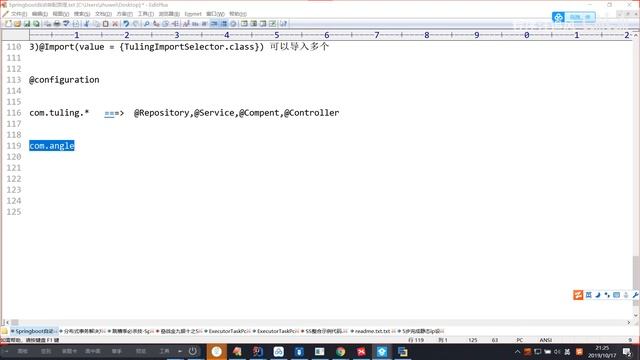Click the 行 119 status bar entry
The image size is (640, 360).
tap(416, 340)
